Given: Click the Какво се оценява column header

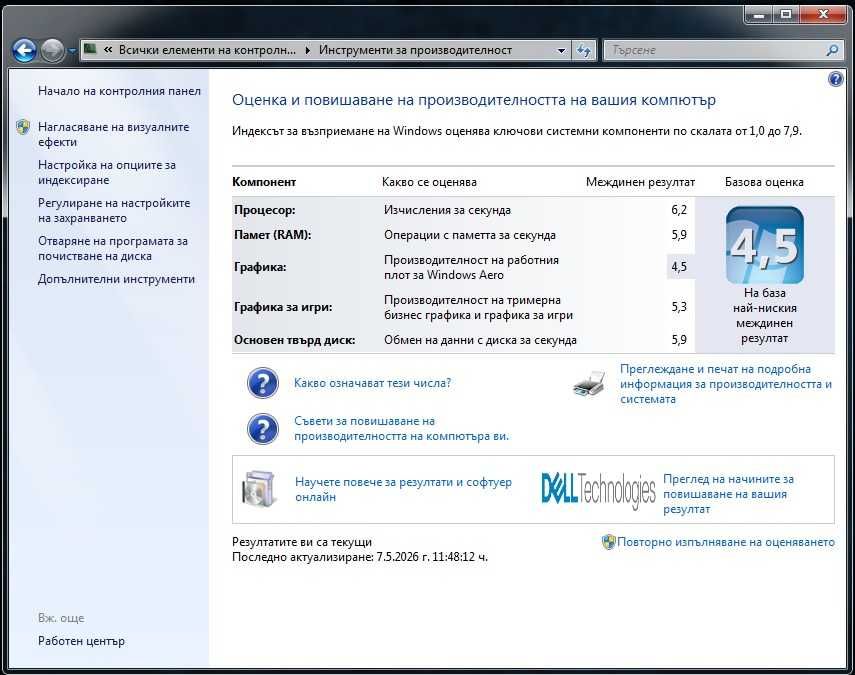Looking at the screenshot, I should click(429, 182).
